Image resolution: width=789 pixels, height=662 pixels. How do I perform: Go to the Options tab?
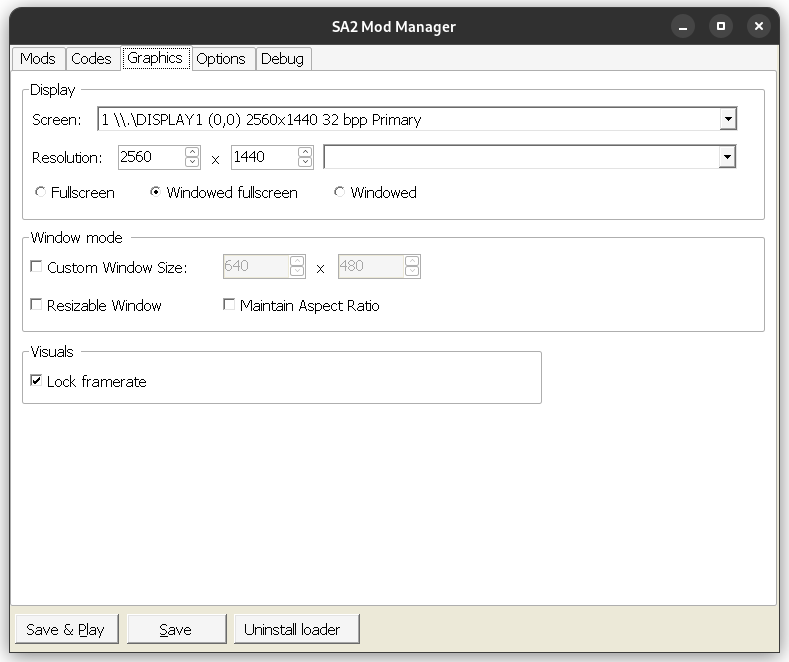tap(221, 58)
